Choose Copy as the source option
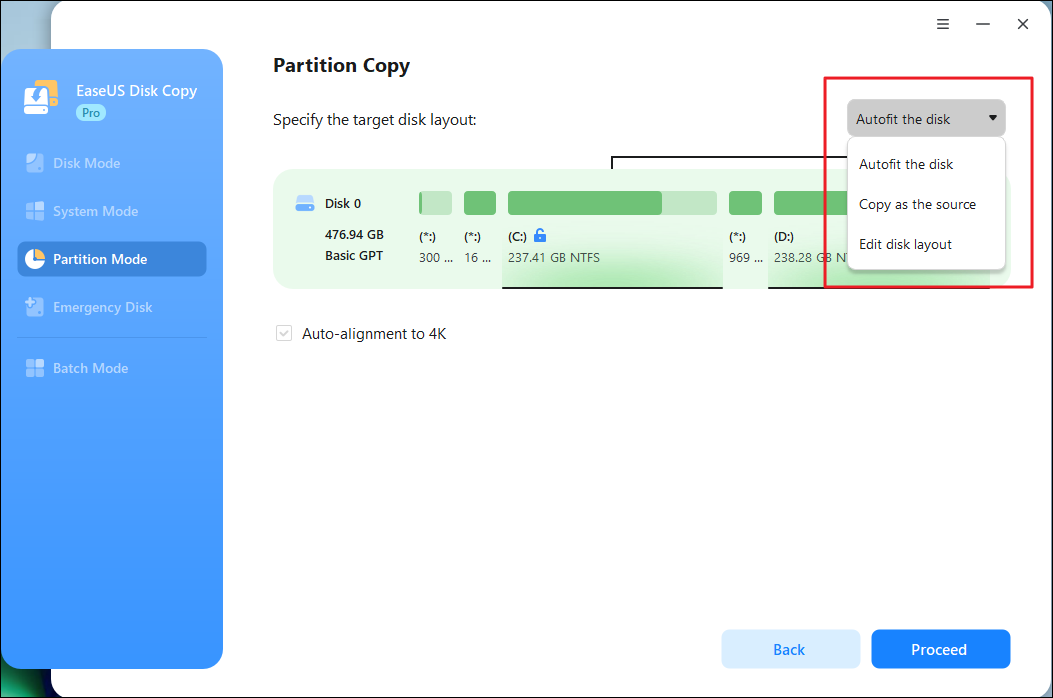Image resolution: width=1053 pixels, height=698 pixels. 917,204
